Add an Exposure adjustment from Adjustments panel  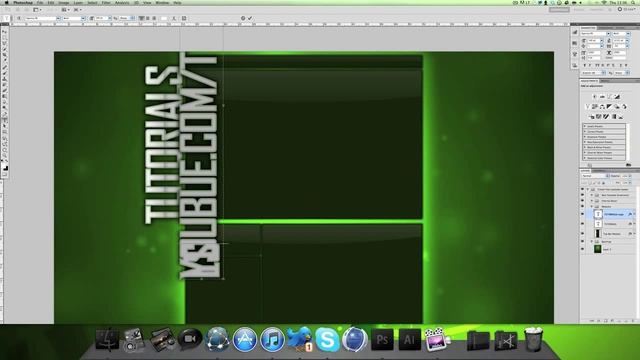[617, 97]
